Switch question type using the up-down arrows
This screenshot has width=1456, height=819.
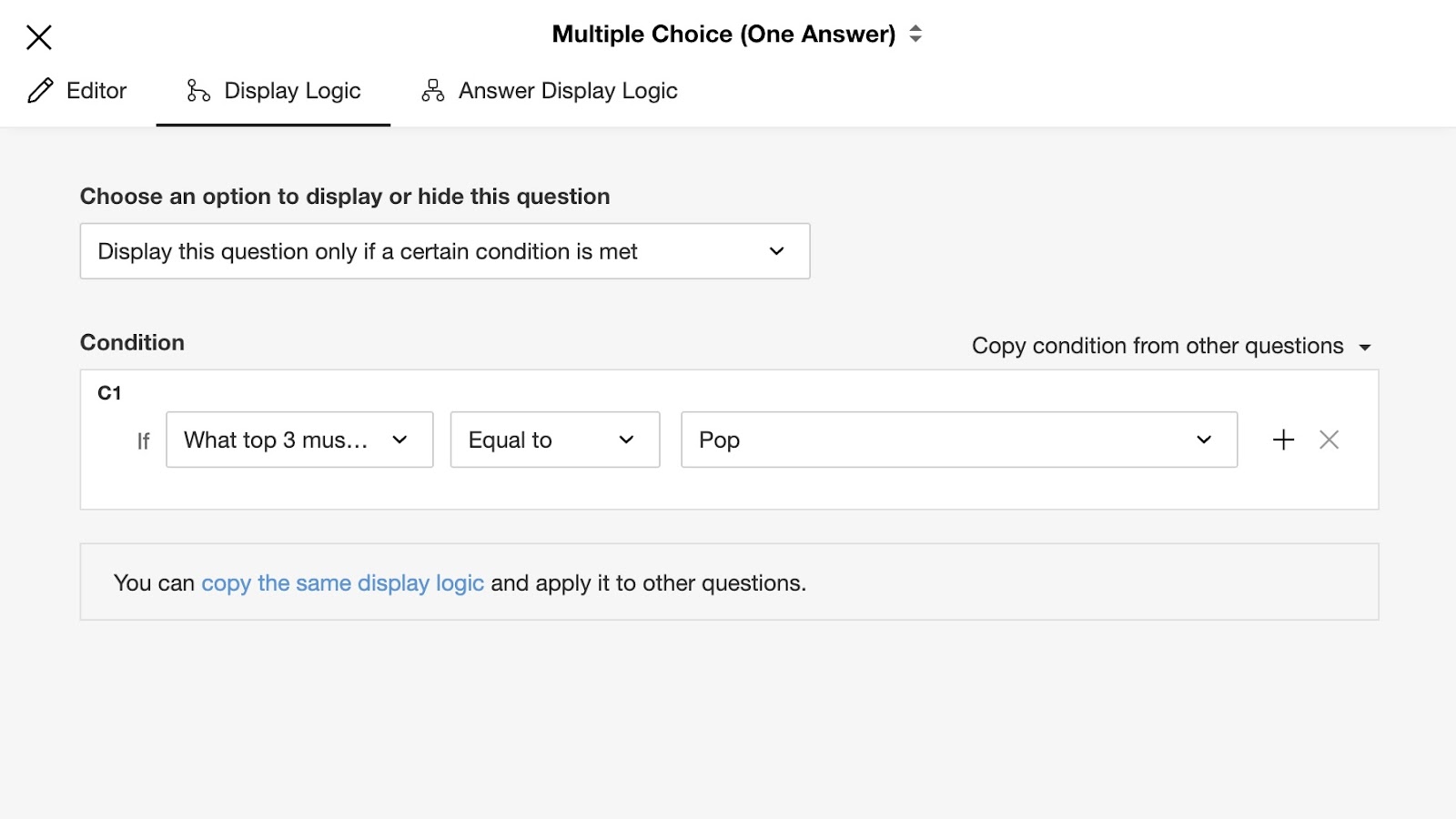[x=915, y=35]
